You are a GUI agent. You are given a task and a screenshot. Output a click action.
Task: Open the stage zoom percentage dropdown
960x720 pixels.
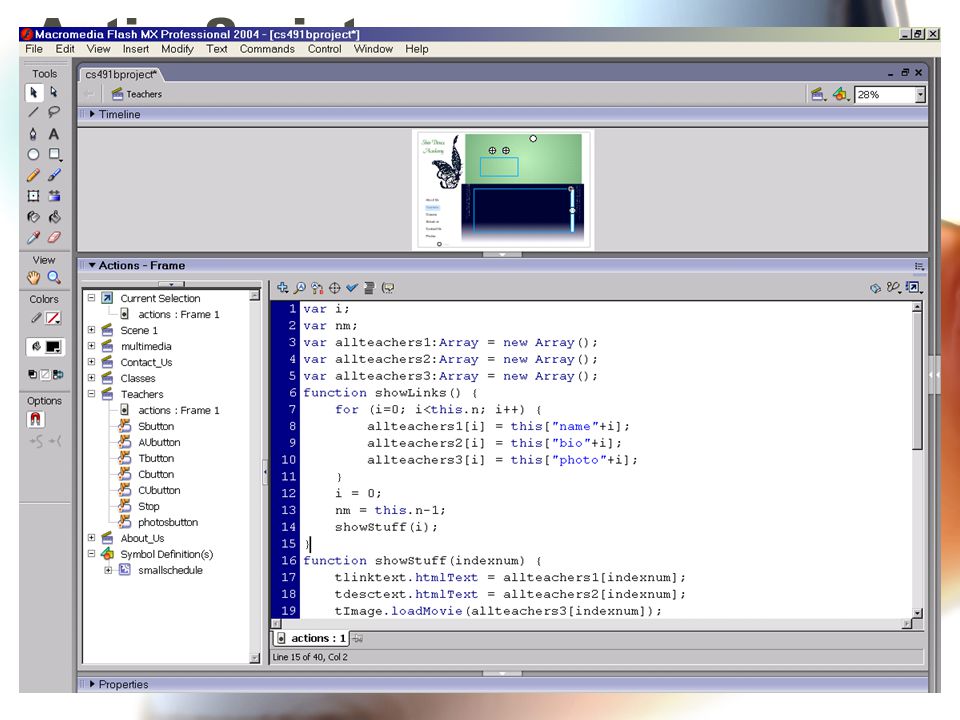tap(920, 94)
